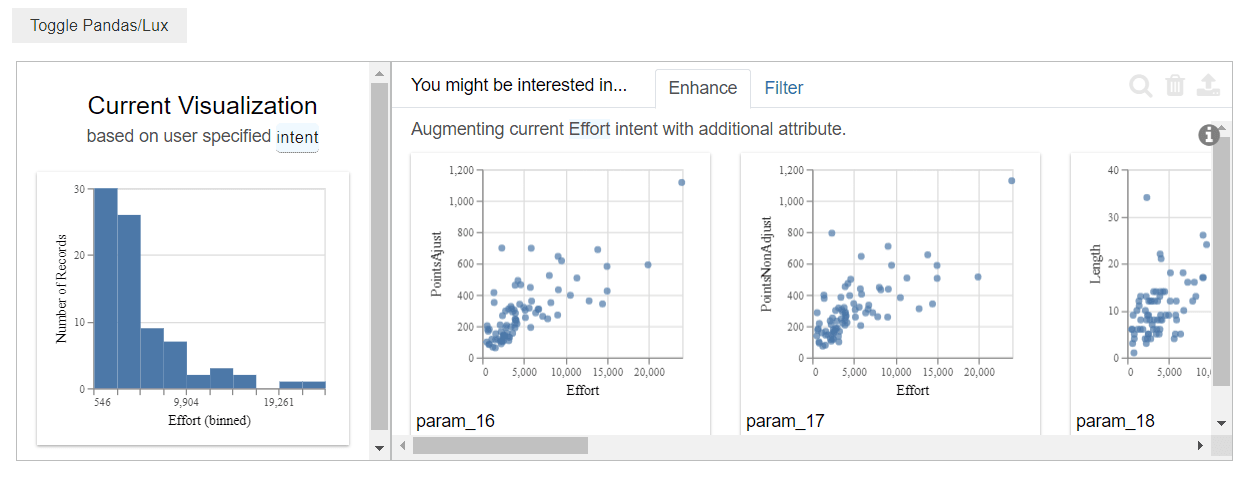The height and width of the screenshot is (477, 1245).
Task: Click up arrow of Current Visualization scrollbar
Action: click(379, 73)
